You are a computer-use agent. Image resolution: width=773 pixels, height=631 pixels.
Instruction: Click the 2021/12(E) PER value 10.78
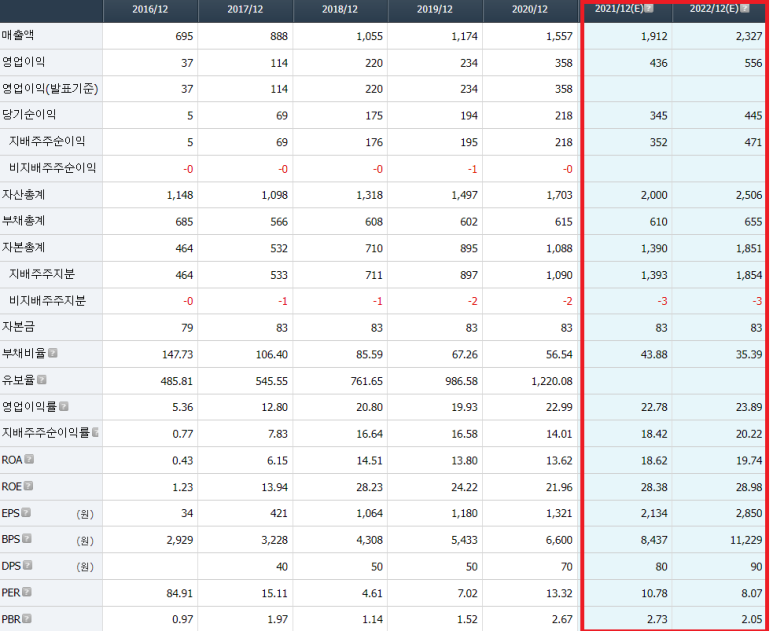pyautogui.click(x=654, y=593)
